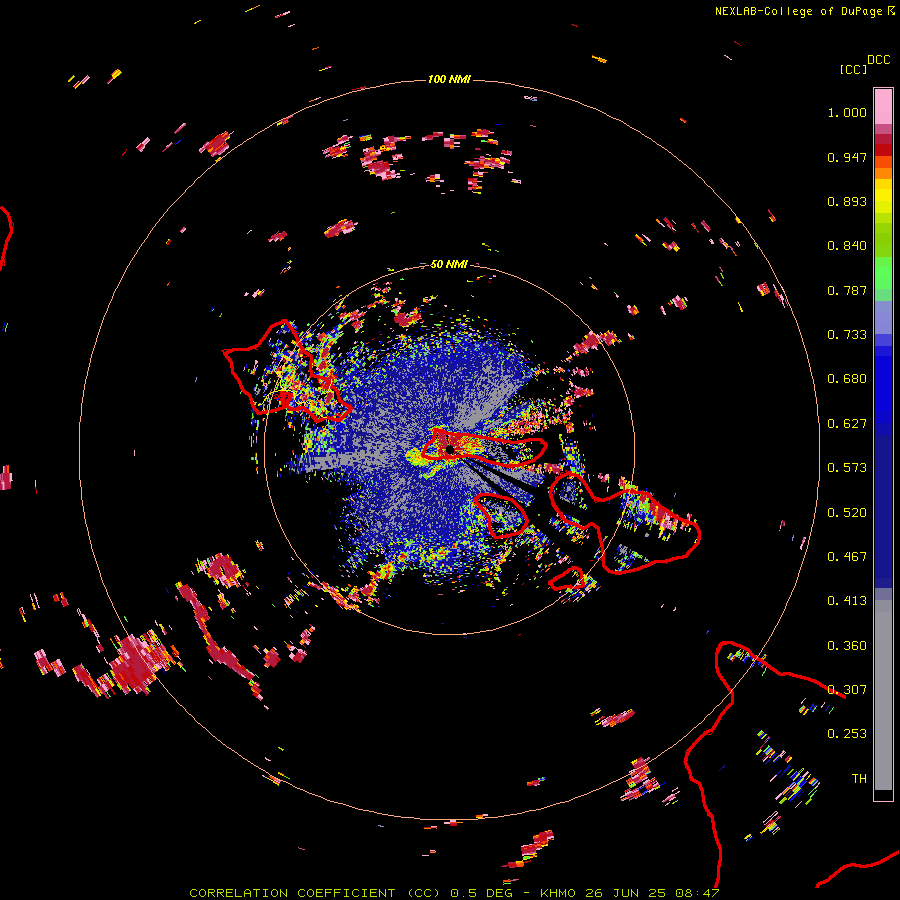
Task: Click the 50 NMI range ring label
Action: coord(449,265)
